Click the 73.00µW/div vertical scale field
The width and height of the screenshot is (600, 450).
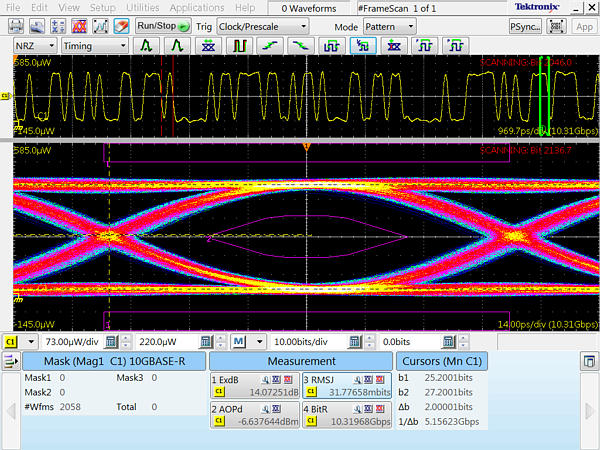[x=73, y=342]
